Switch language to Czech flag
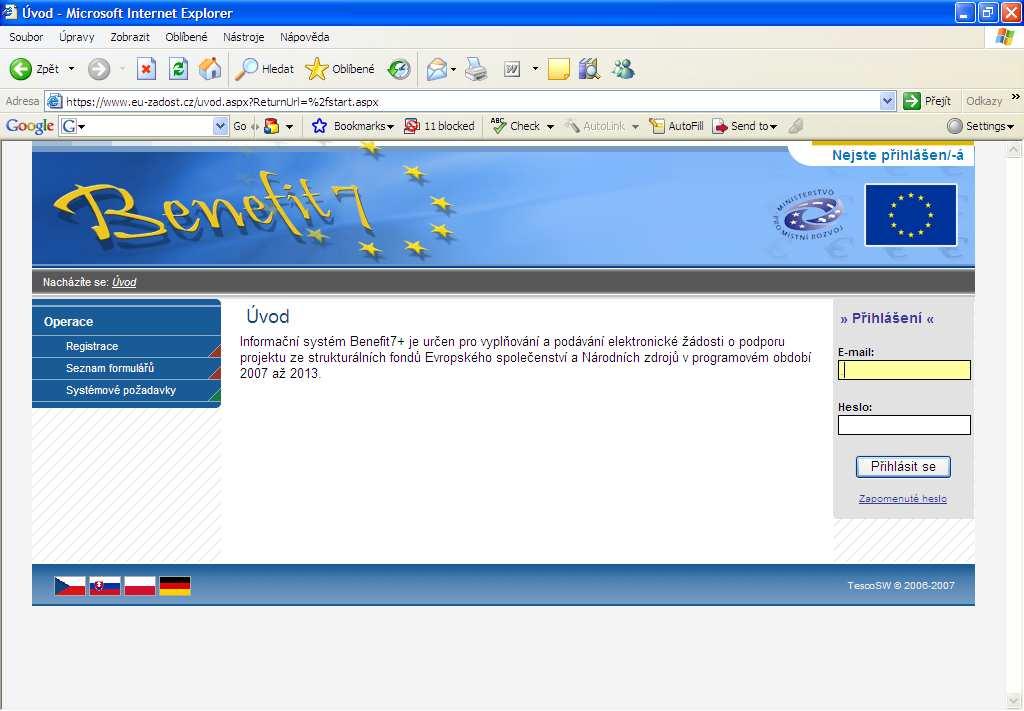The image size is (1024, 711). click(70, 586)
